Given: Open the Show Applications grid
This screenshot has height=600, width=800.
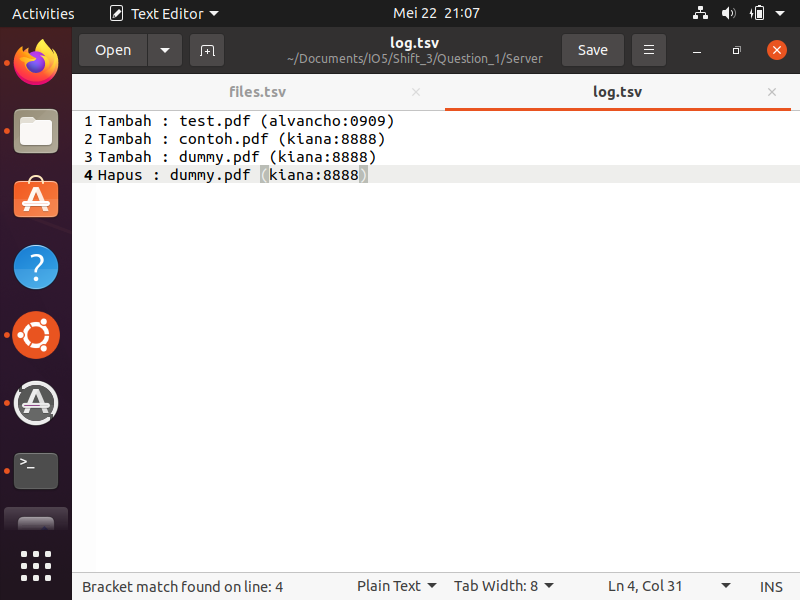Looking at the screenshot, I should pyautogui.click(x=35, y=566).
